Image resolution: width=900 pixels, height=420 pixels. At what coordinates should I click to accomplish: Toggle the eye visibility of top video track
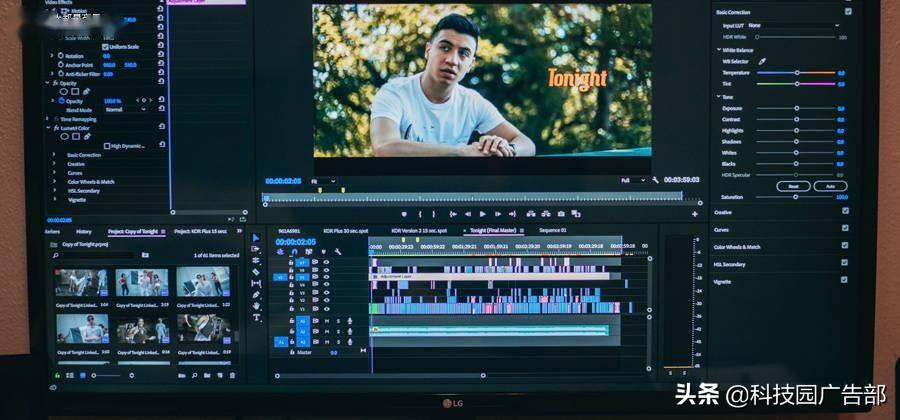(326, 262)
